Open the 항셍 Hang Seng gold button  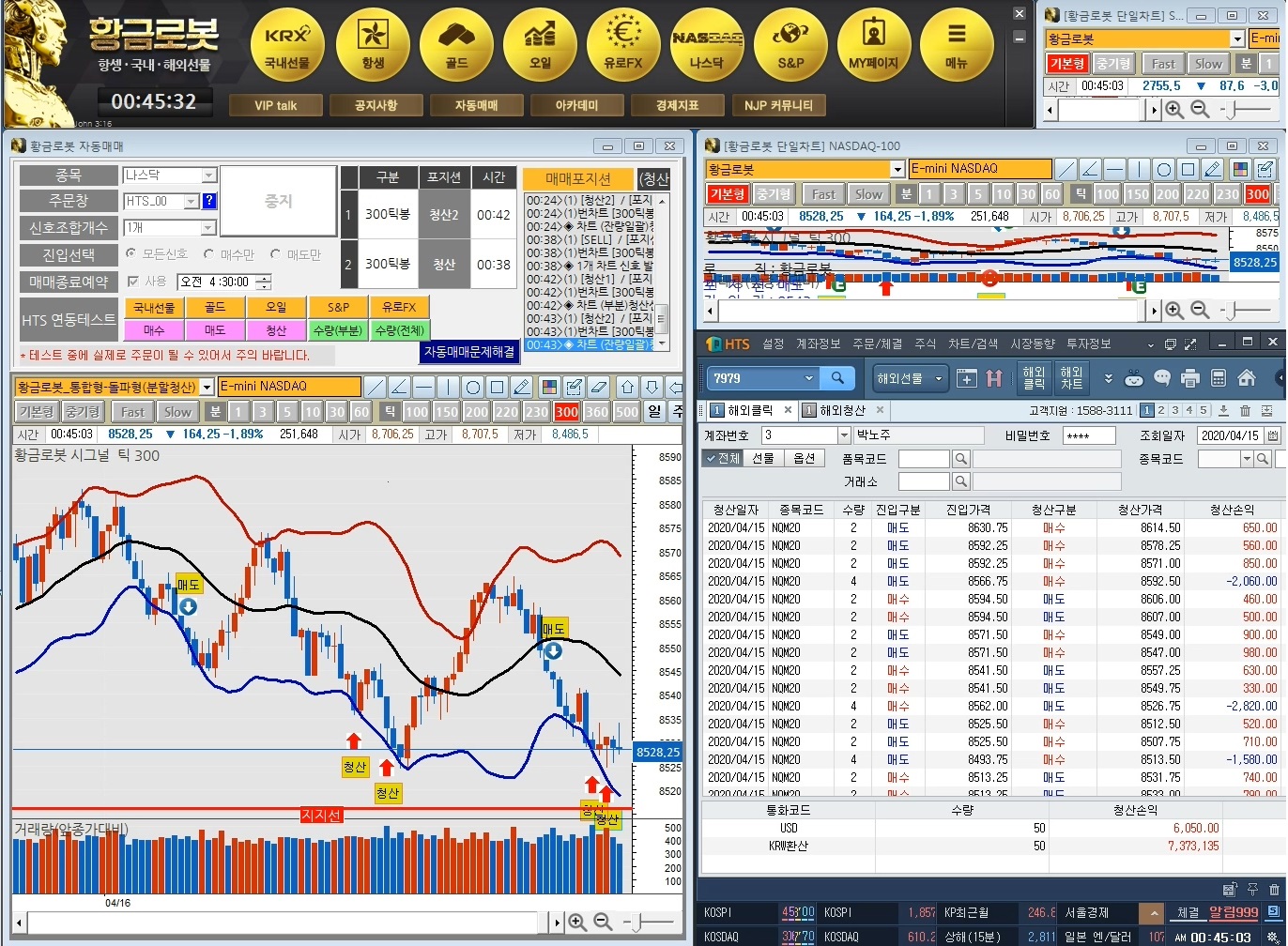373,44
